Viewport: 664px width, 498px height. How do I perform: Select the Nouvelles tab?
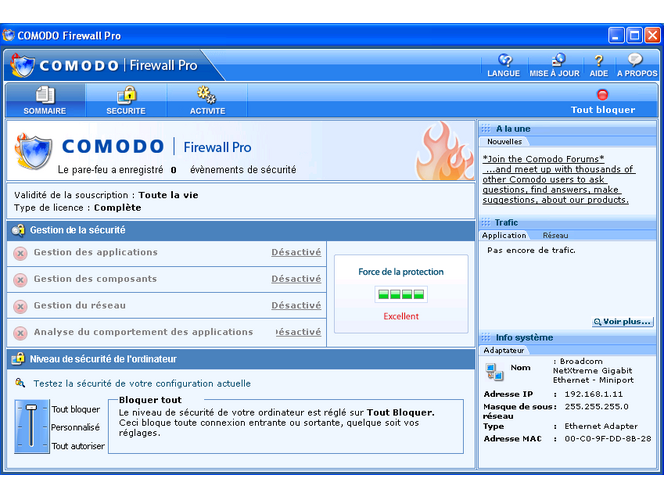504,141
